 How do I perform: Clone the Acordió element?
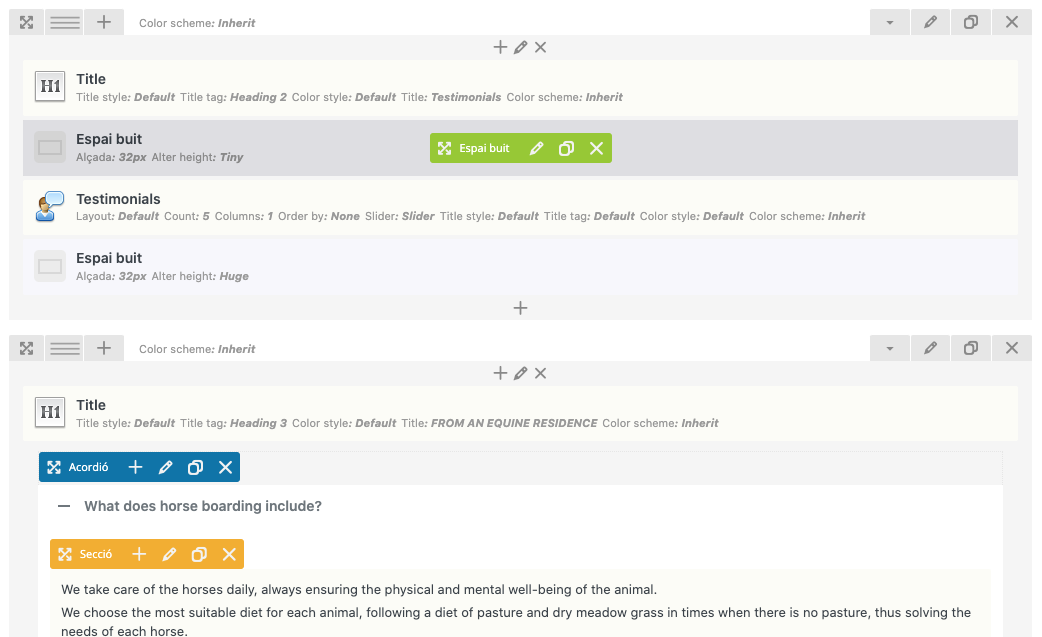tap(196, 467)
